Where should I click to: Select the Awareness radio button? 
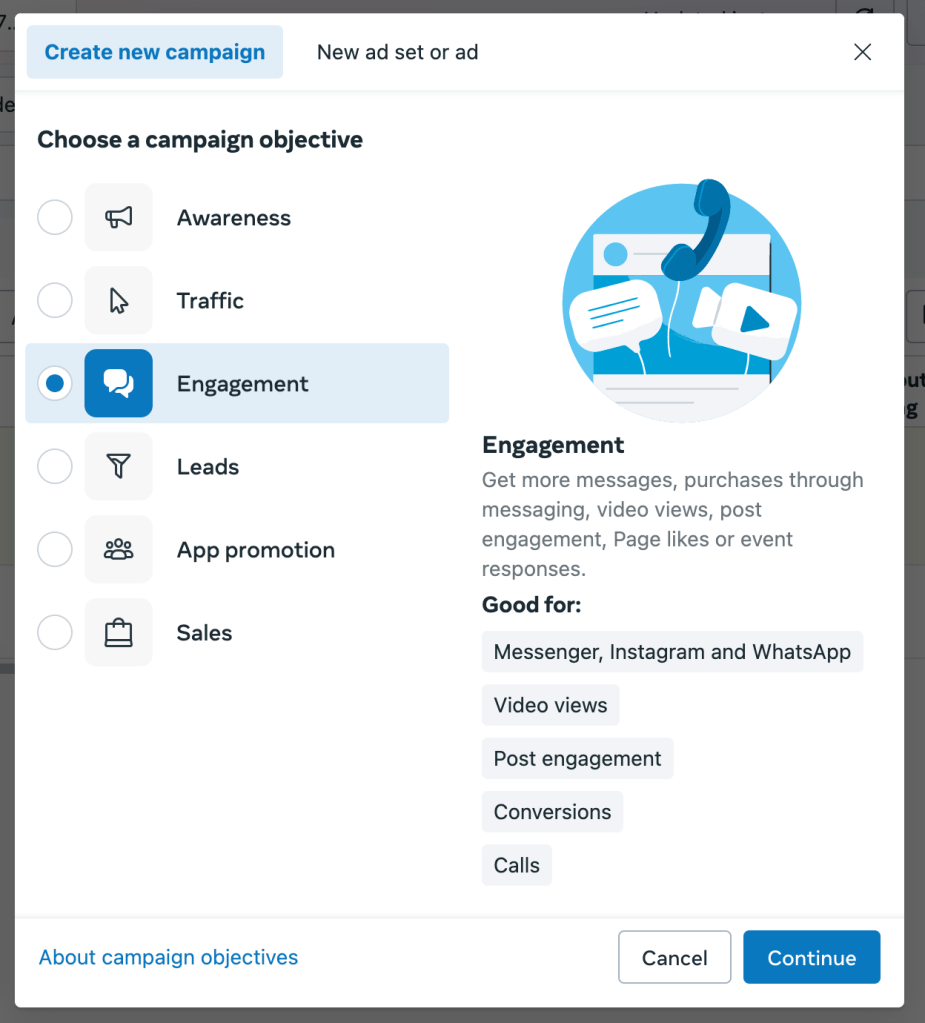click(x=55, y=217)
